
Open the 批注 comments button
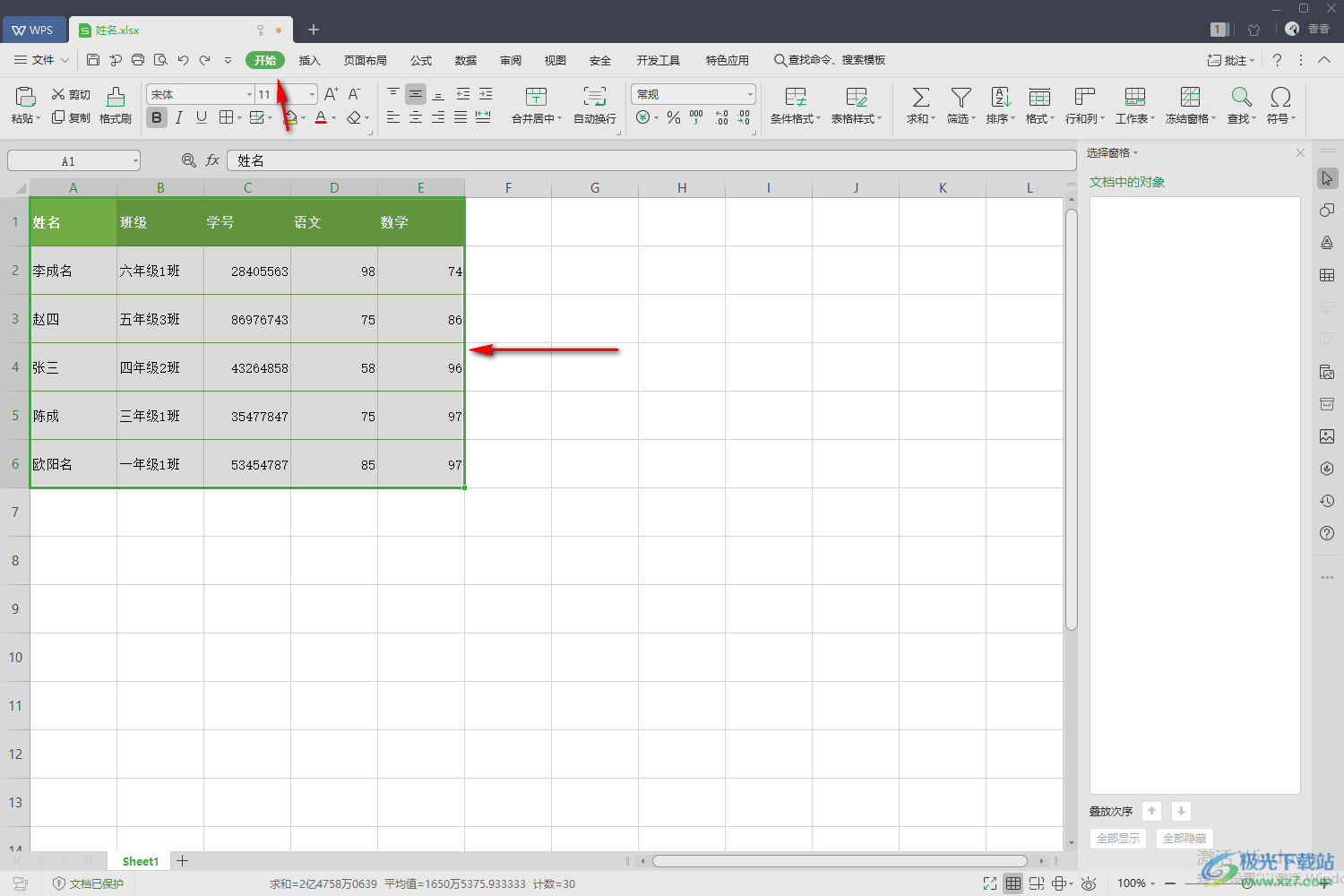[x=1231, y=60]
